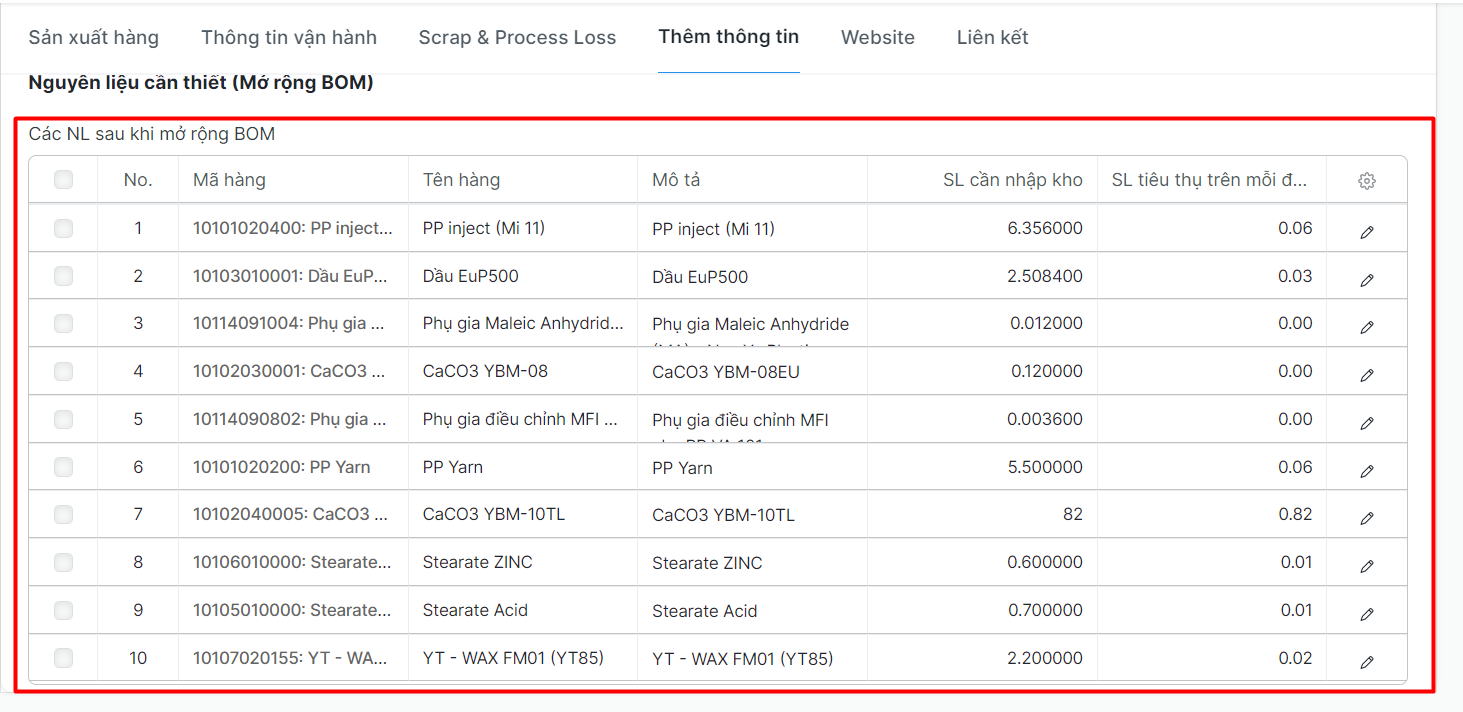Screen dimensions: 1463x712
Task: Open edit for Stearate ZINC row
Action: tap(1366, 566)
